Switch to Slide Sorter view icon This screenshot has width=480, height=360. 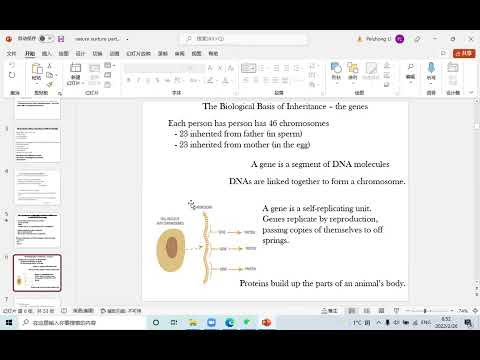366,311
